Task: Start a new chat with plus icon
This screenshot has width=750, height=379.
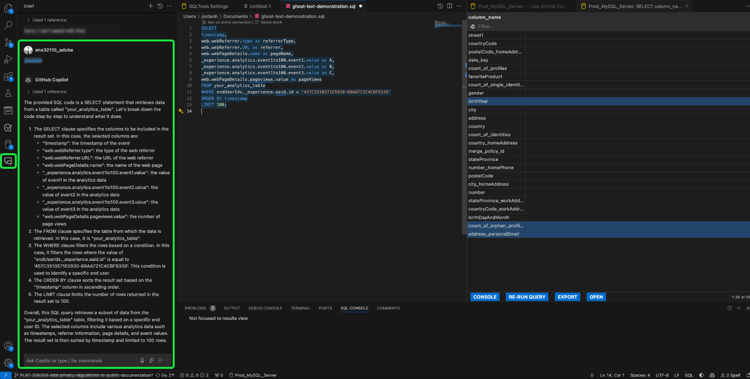Action: click(151, 6)
